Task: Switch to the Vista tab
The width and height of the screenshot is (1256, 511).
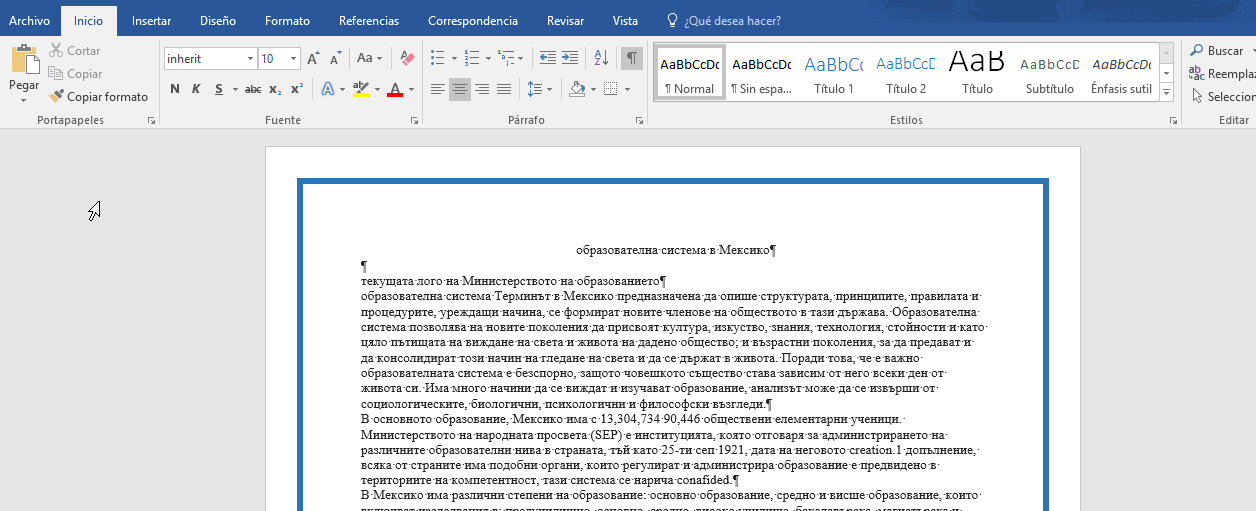Action: point(625,20)
